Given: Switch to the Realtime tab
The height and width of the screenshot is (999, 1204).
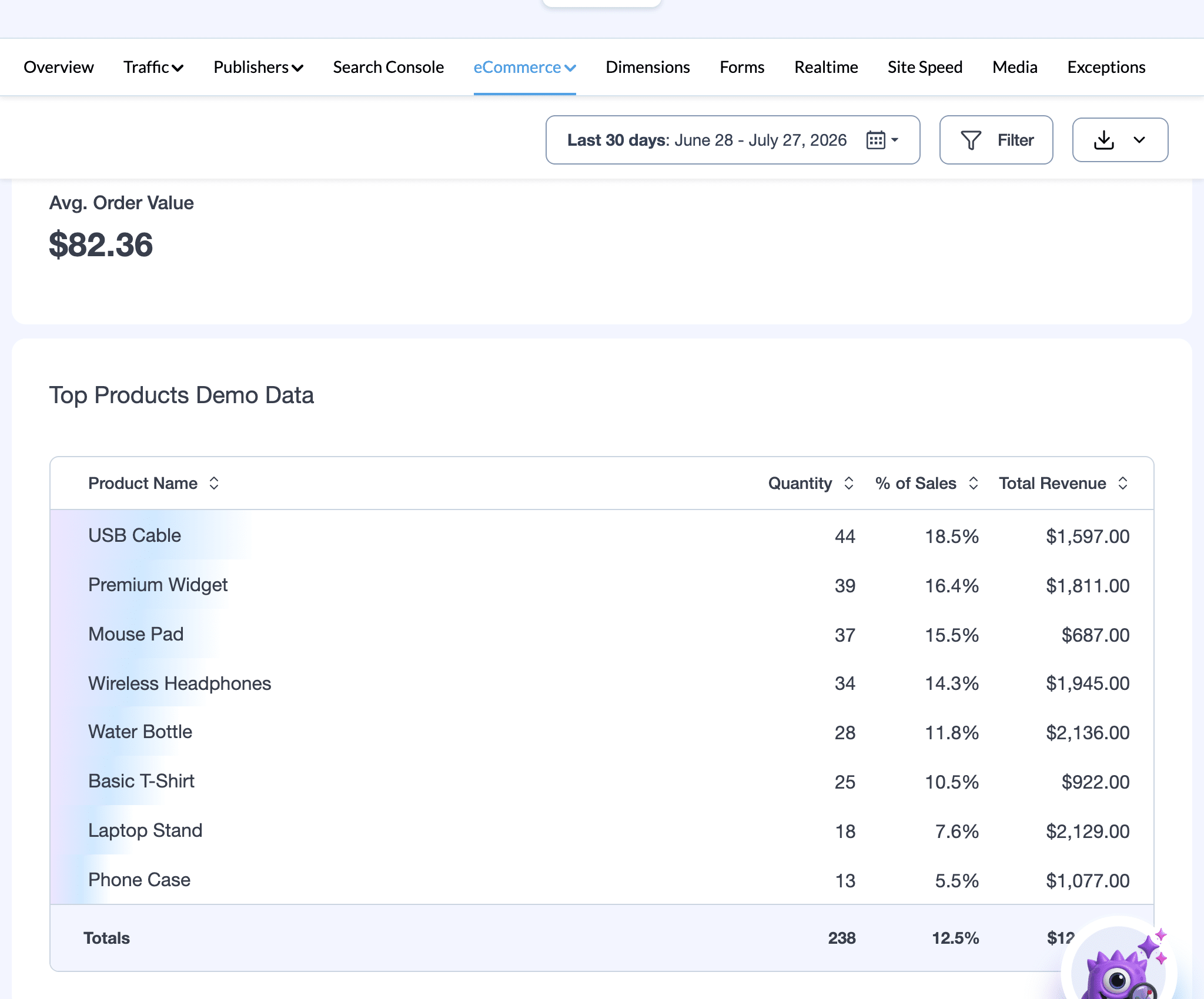Looking at the screenshot, I should (826, 68).
